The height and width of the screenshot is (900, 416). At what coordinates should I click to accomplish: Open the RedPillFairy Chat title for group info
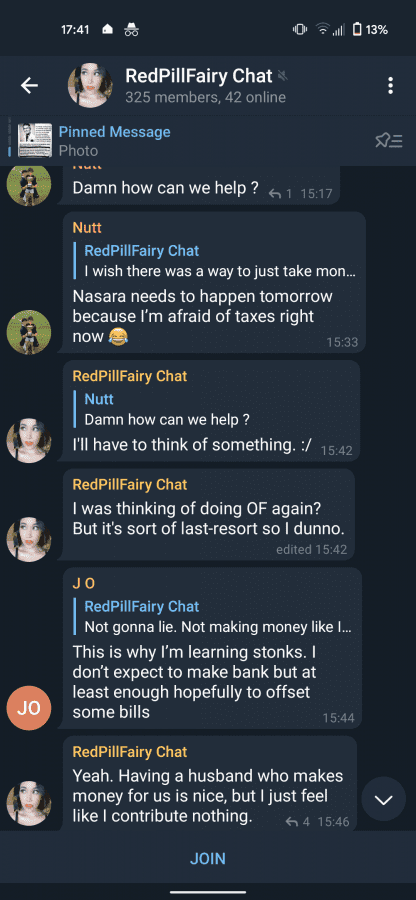point(199,75)
